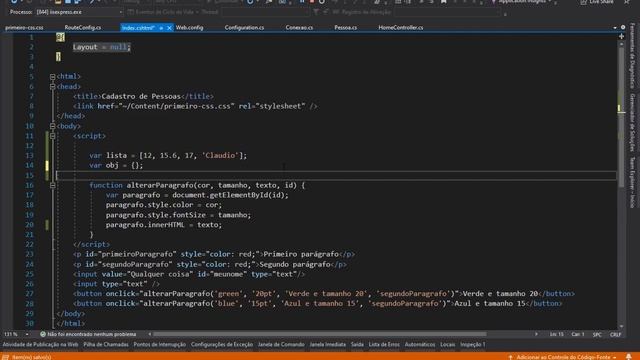Open Lista de Erros panel
The height and width of the screenshot is (360, 640).
pyautogui.click(x=384, y=344)
